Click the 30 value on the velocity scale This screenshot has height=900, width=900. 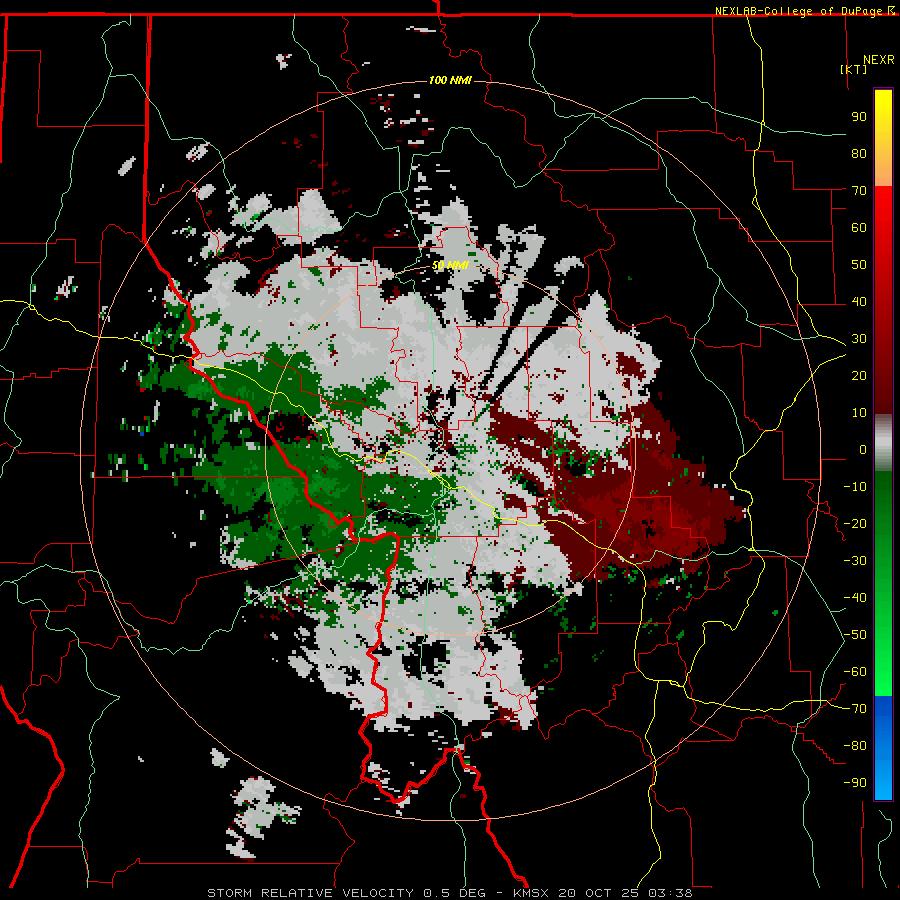pyautogui.click(x=859, y=339)
